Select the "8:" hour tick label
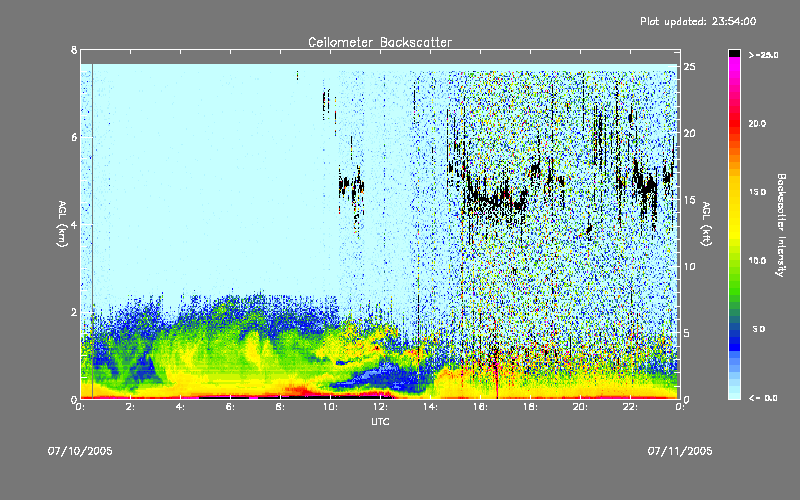The height and width of the screenshot is (500, 800). pos(281,407)
